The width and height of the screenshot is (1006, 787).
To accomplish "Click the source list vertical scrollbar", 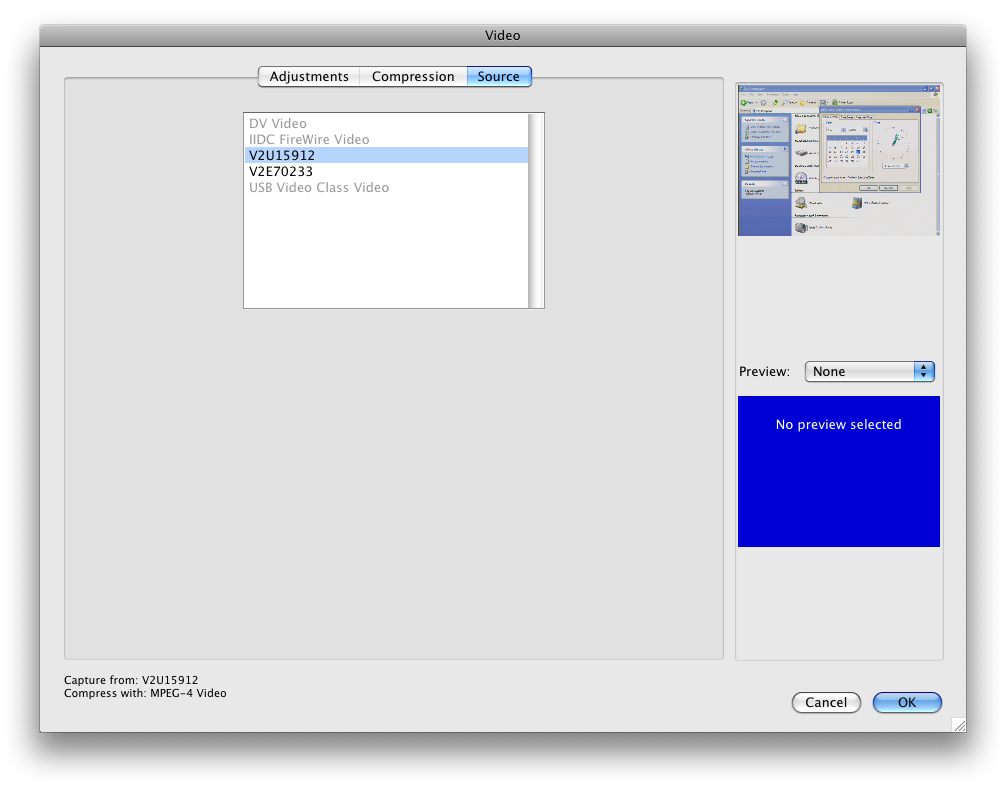I will click(536, 210).
